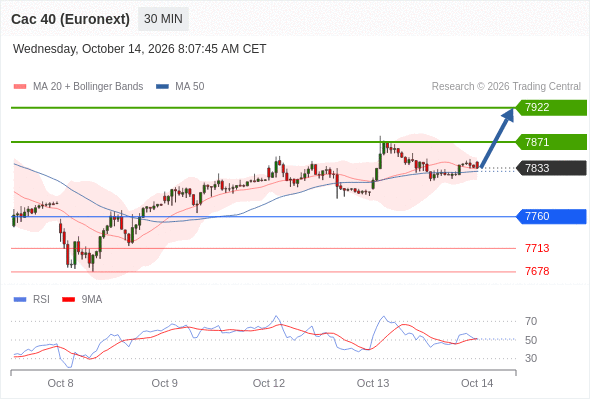Viewport: 590px width, 400px height.
Task: Click the RSI legend label
Action: click(41, 300)
